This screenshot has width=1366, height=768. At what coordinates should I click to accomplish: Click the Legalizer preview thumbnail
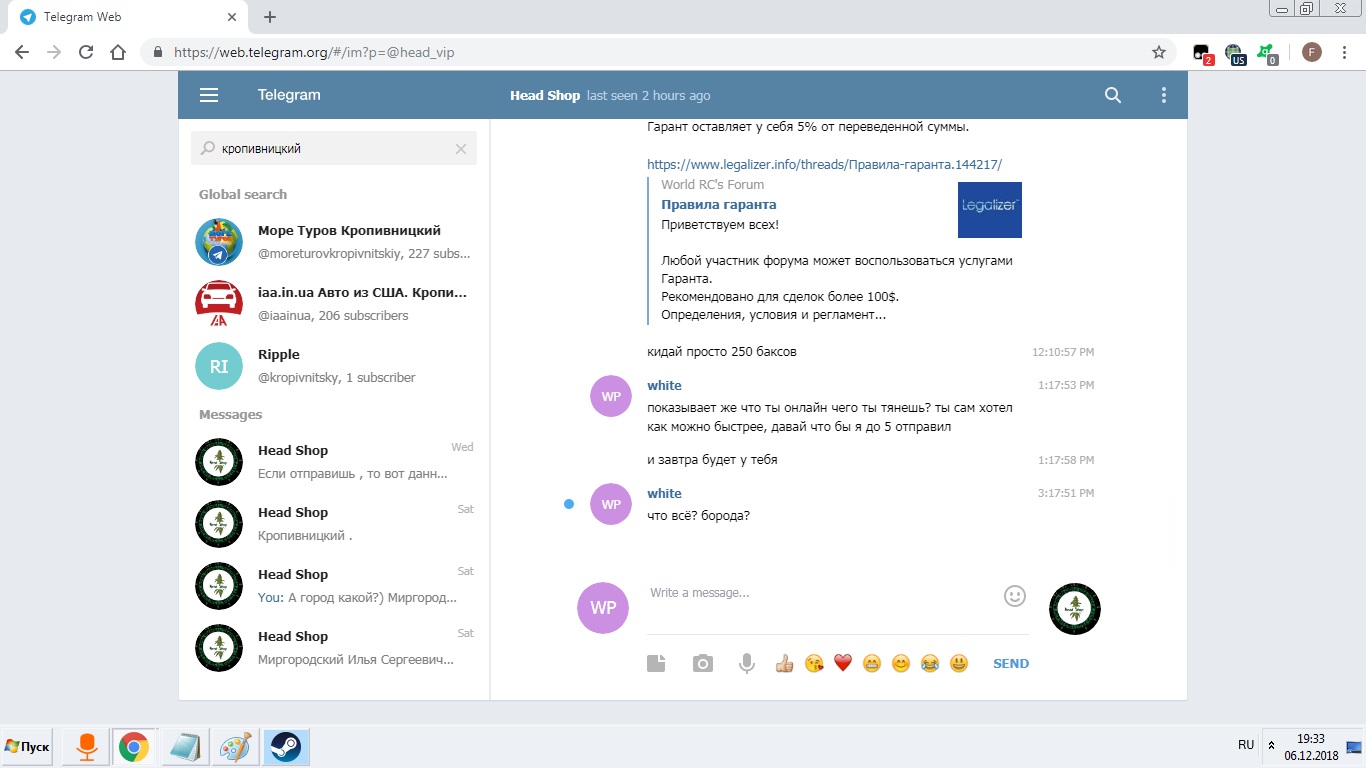[x=989, y=210]
